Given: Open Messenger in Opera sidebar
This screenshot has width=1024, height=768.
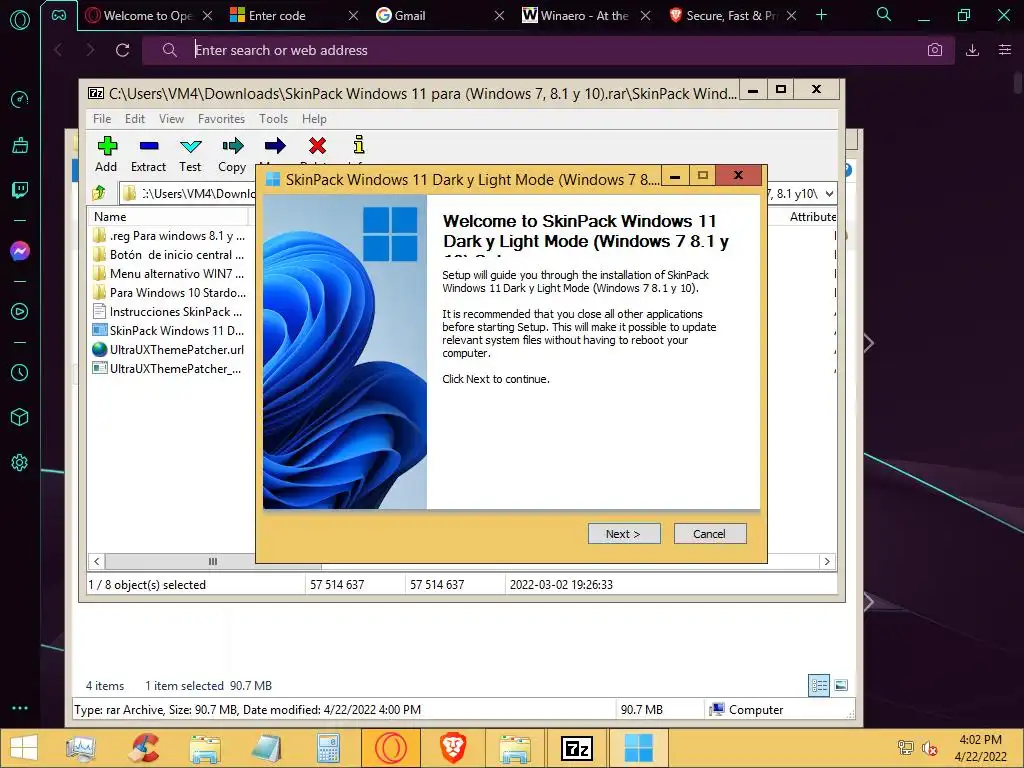Looking at the screenshot, I should pos(20,251).
